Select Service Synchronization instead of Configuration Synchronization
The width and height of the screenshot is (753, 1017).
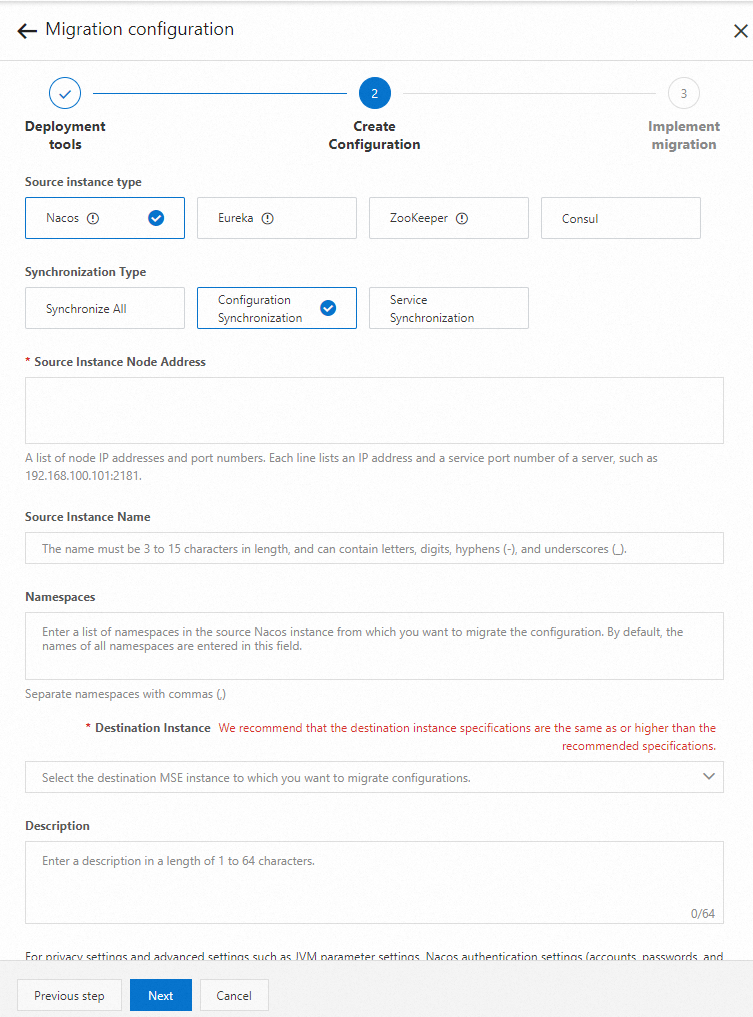click(x=448, y=307)
